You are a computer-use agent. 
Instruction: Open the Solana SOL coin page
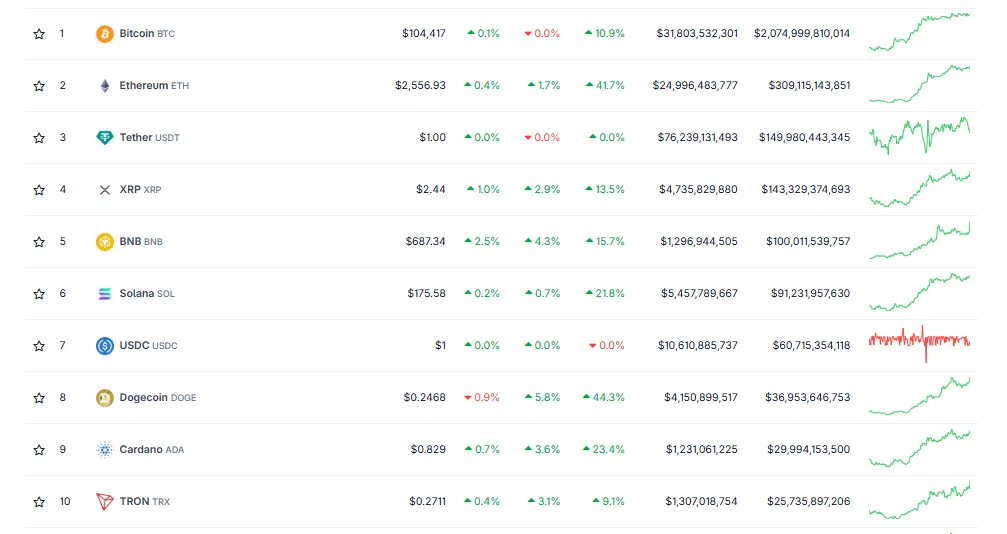(147, 294)
